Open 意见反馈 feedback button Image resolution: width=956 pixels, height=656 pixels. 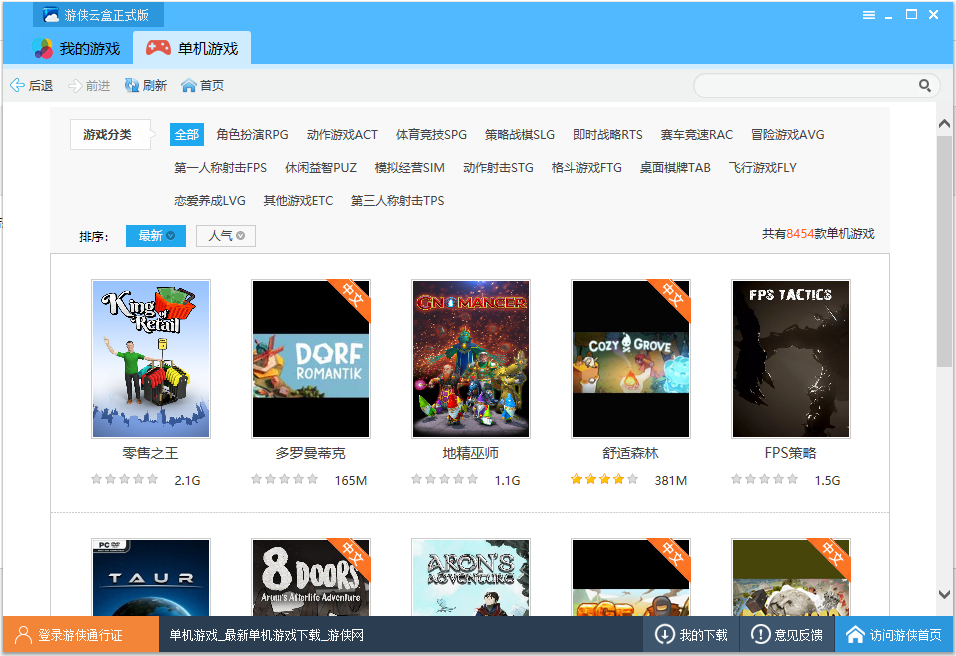pos(787,635)
